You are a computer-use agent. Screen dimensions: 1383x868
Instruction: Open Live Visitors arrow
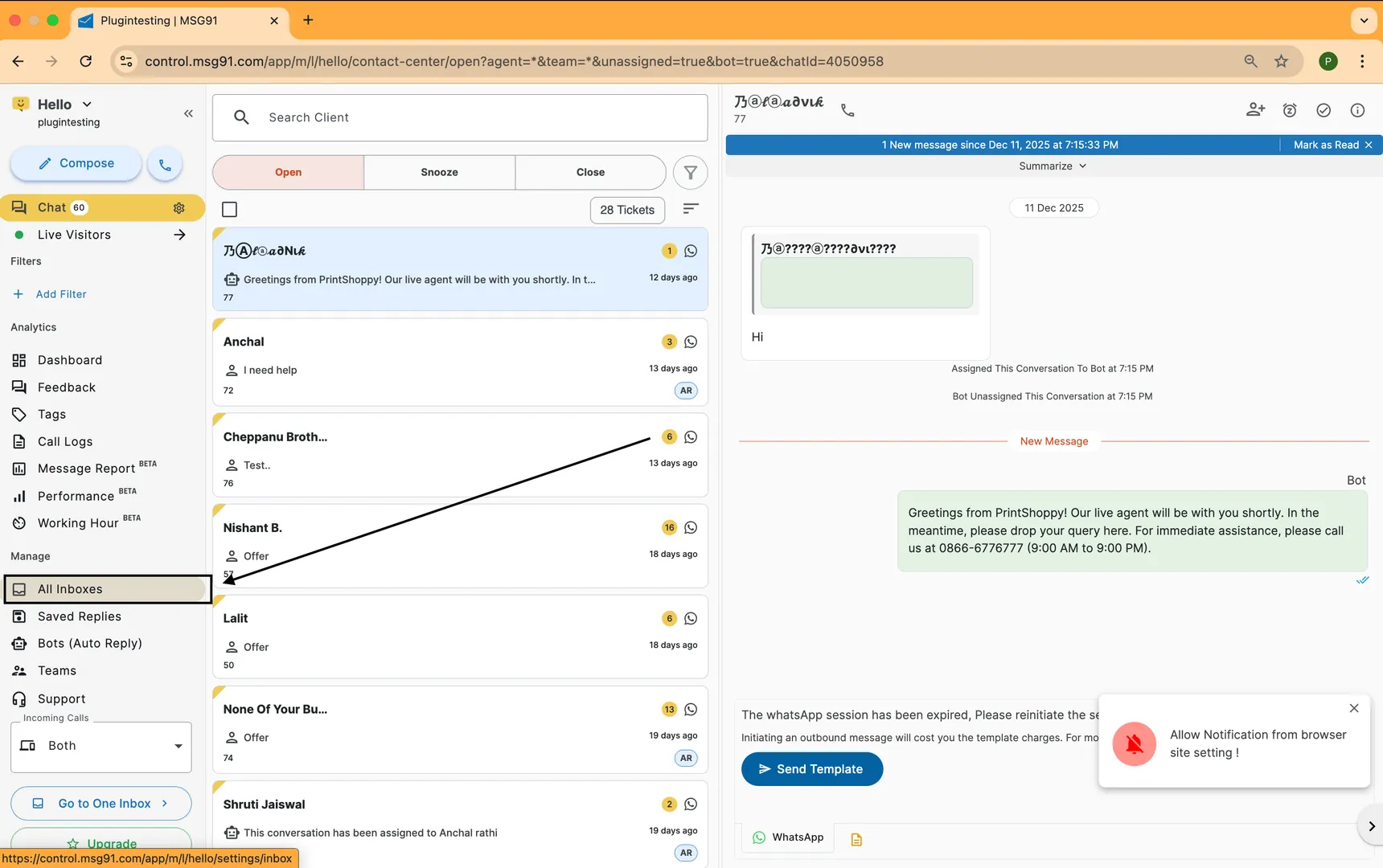click(179, 235)
